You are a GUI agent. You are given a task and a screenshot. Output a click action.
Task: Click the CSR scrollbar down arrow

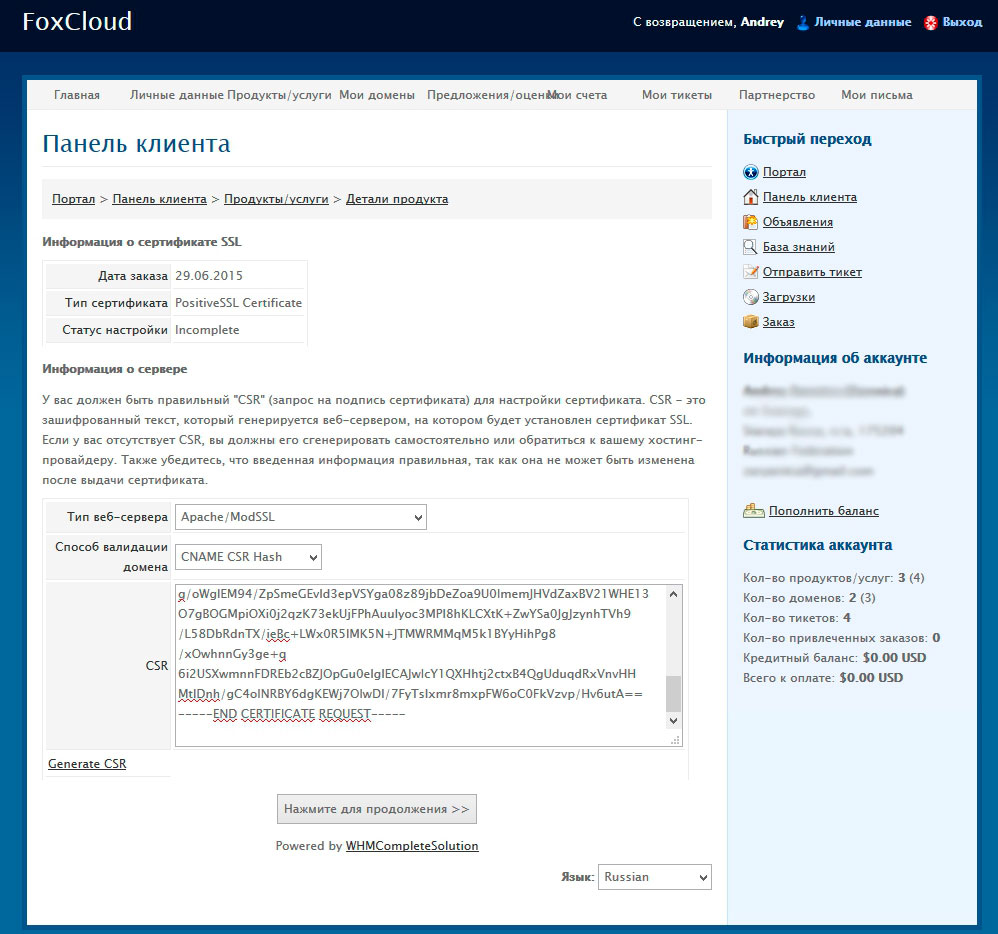pyautogui.click(x=673, y=721)
